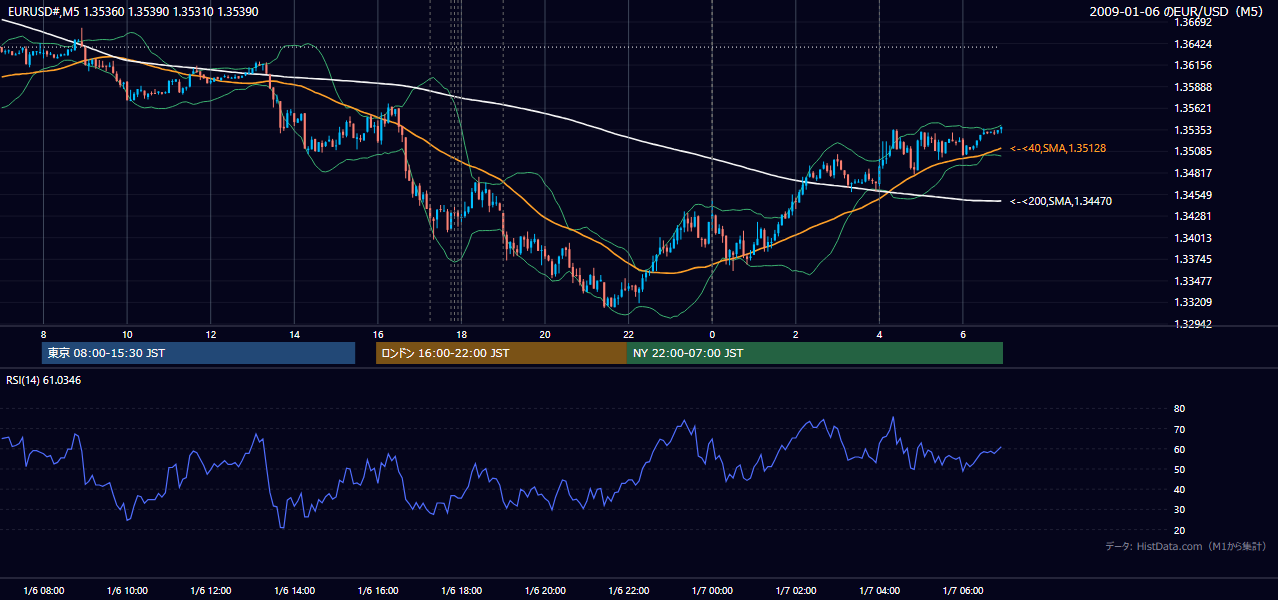Click the bottom timestamp 1/7 02:00

pos(795,591)
